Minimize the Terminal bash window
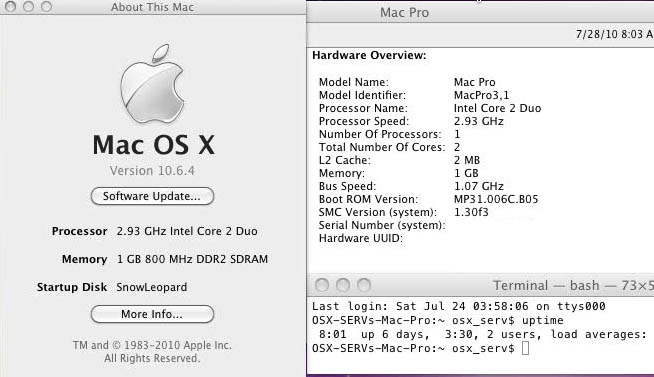The height and width of the screenshot is (377, 654). (x=343, y=285)
